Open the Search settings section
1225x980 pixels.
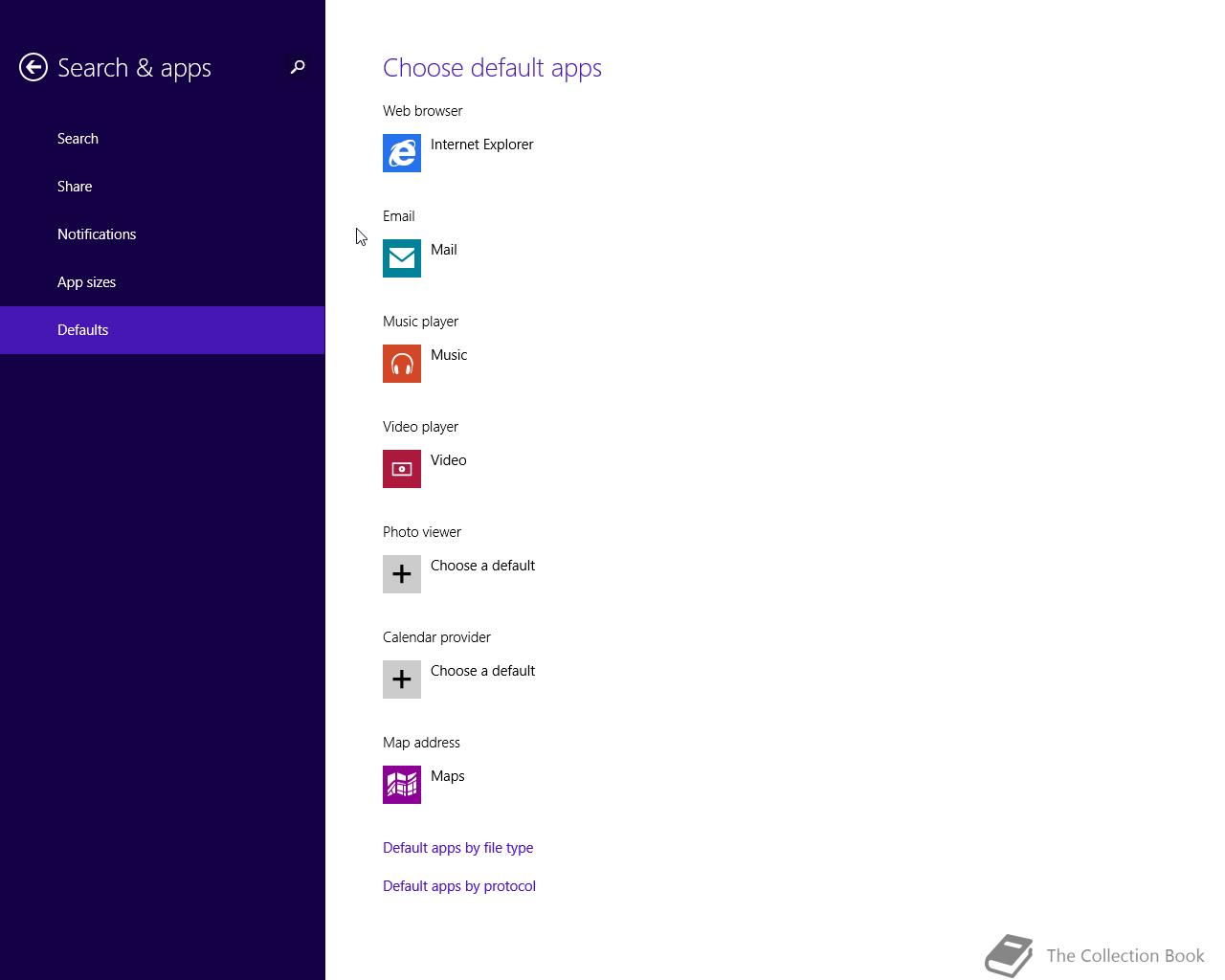point(163,139)
